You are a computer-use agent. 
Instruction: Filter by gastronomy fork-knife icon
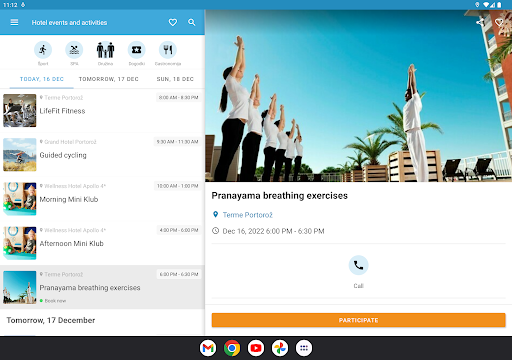pos(168,50)
